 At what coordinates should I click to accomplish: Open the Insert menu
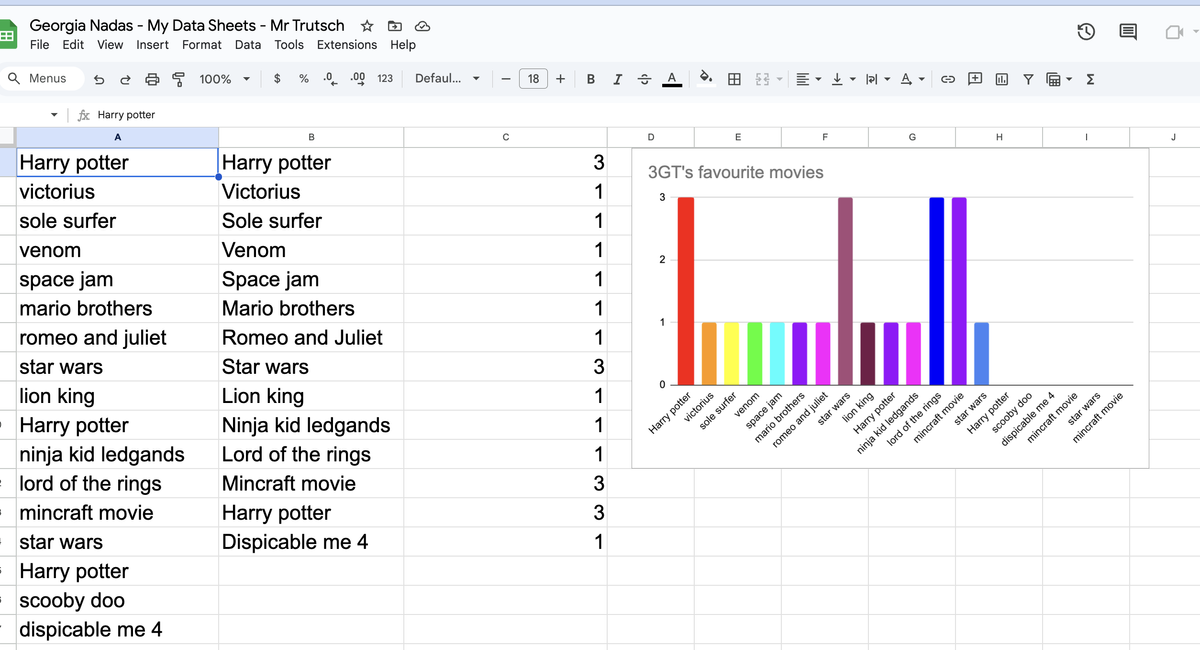point(153,45)
